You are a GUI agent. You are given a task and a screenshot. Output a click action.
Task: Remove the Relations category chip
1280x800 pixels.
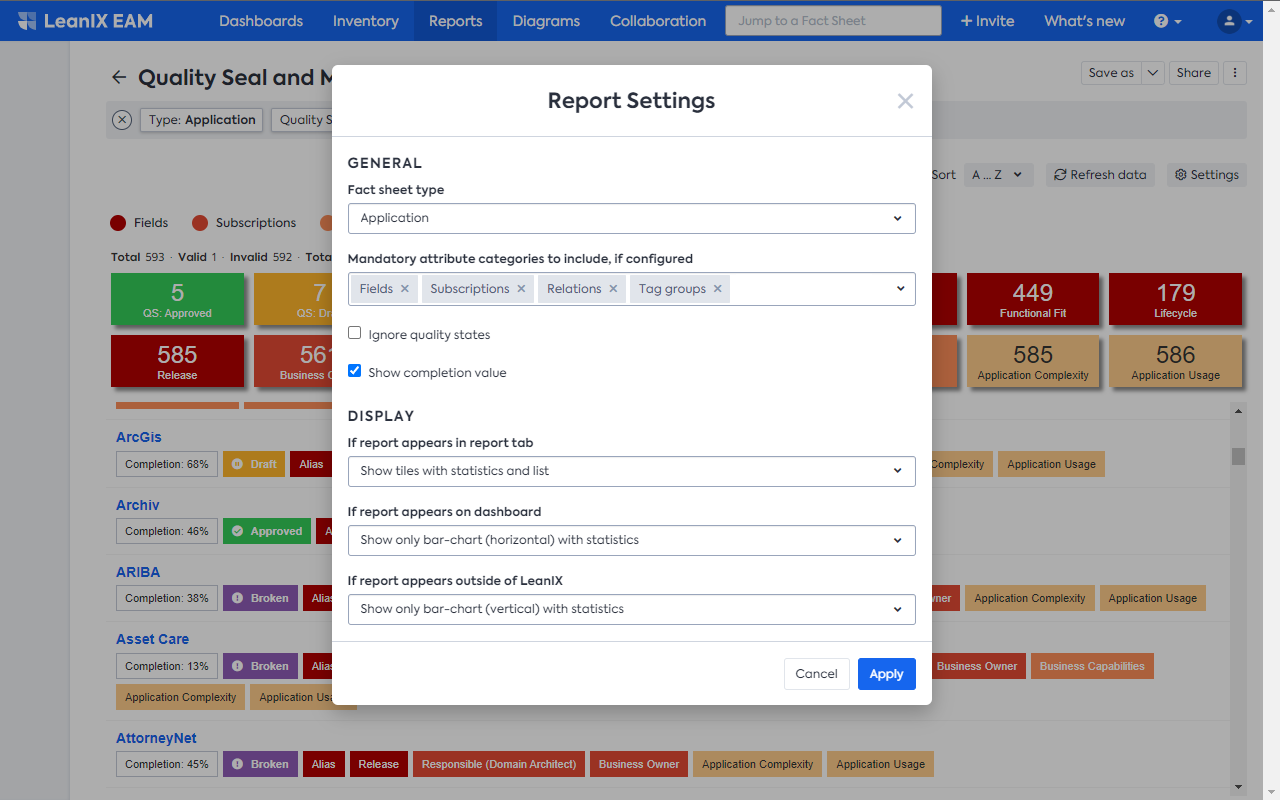(612, 289)
